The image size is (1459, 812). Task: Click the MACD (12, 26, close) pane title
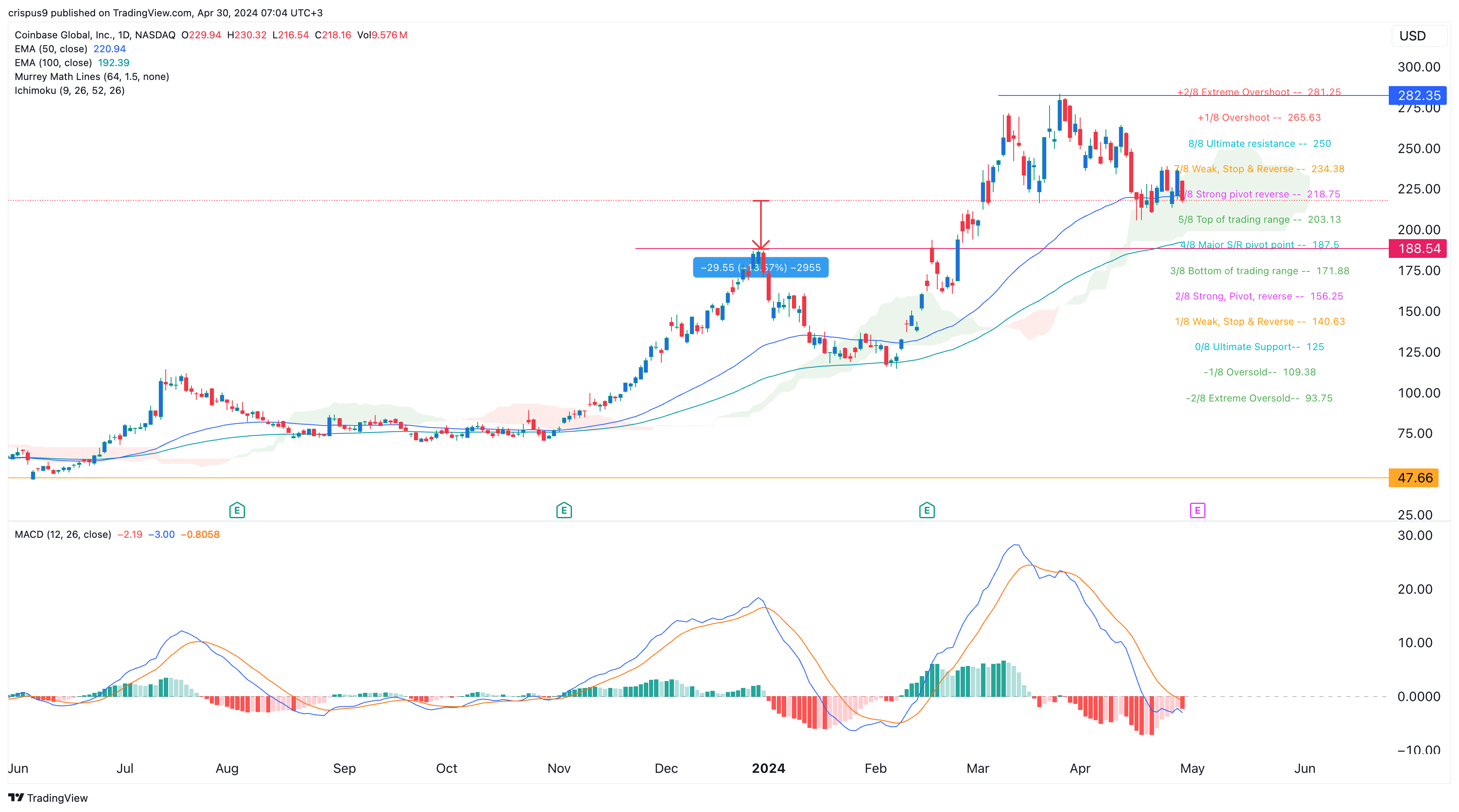pos(62,534)
